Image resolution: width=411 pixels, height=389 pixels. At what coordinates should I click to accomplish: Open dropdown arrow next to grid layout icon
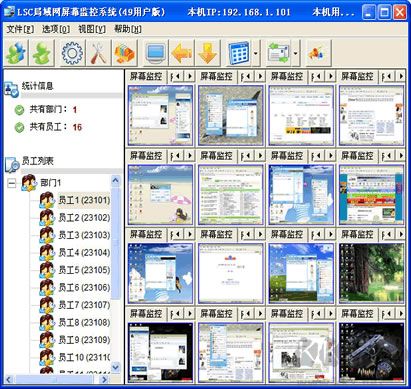click(x=256, y=53)
